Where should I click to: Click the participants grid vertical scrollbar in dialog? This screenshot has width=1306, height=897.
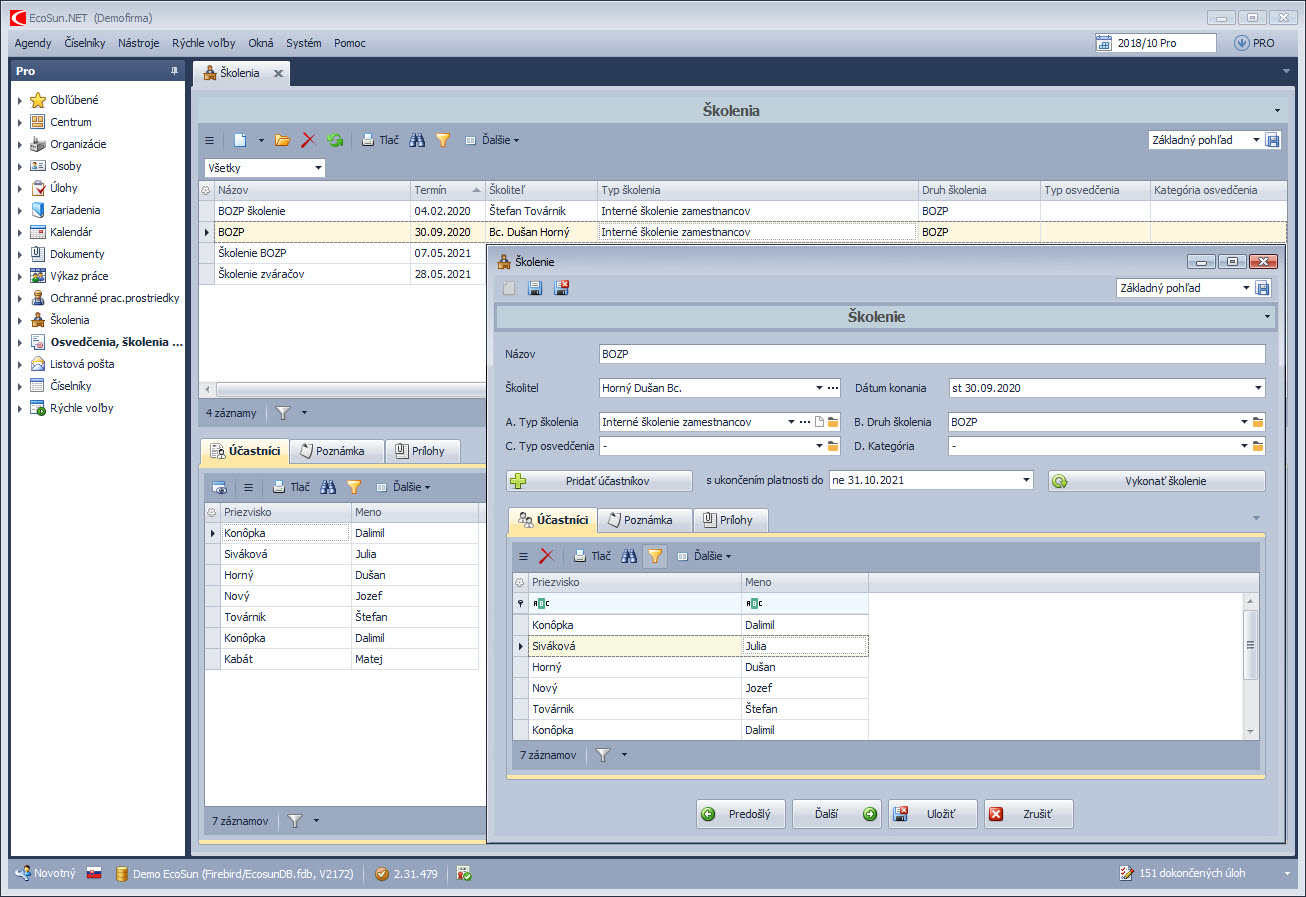[x=1250, y=645]
